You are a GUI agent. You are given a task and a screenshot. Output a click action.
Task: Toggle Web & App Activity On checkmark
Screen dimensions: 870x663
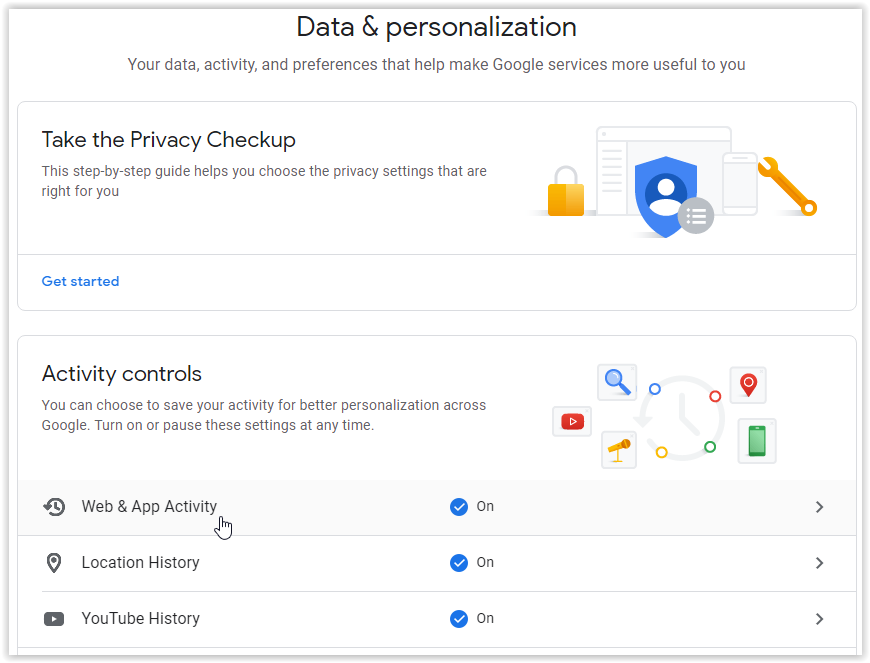459,507
